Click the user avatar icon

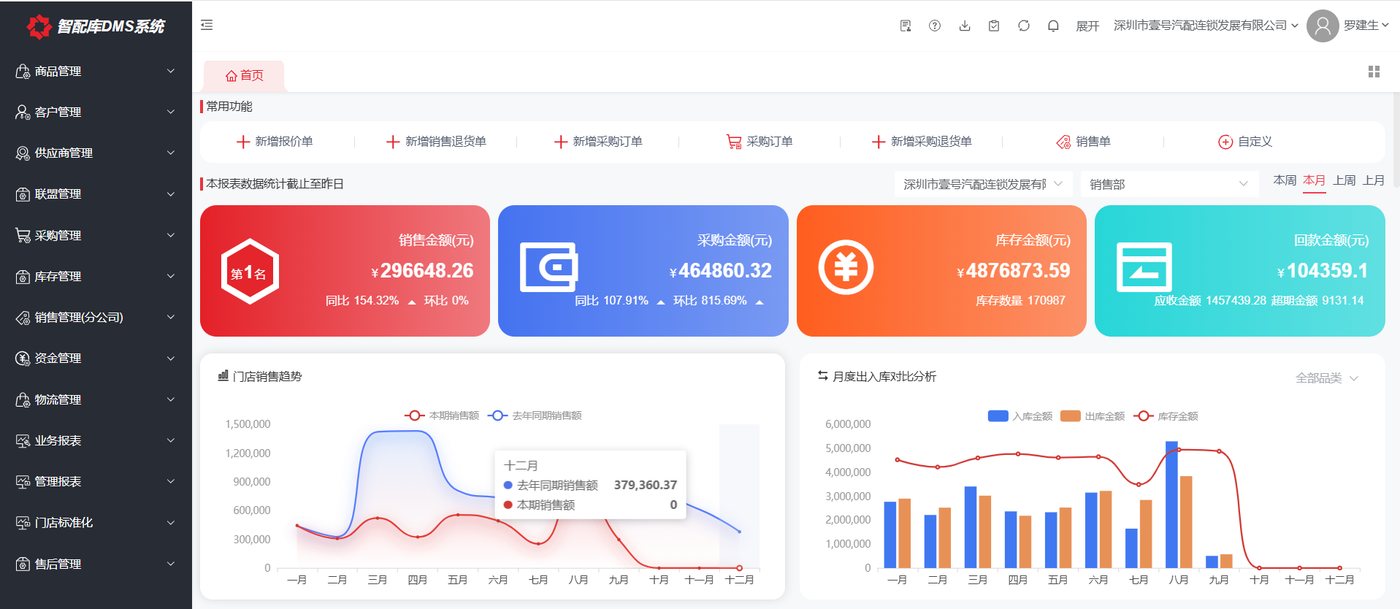coord(1322,25)
